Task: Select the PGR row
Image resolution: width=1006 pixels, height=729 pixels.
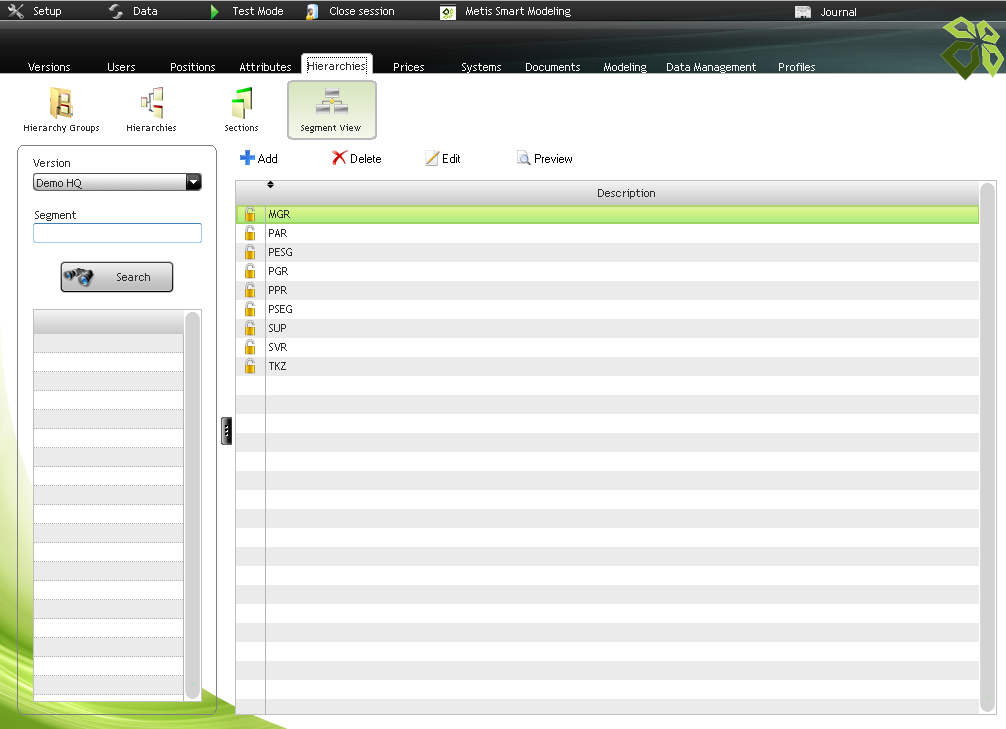Action: [608, 271]
